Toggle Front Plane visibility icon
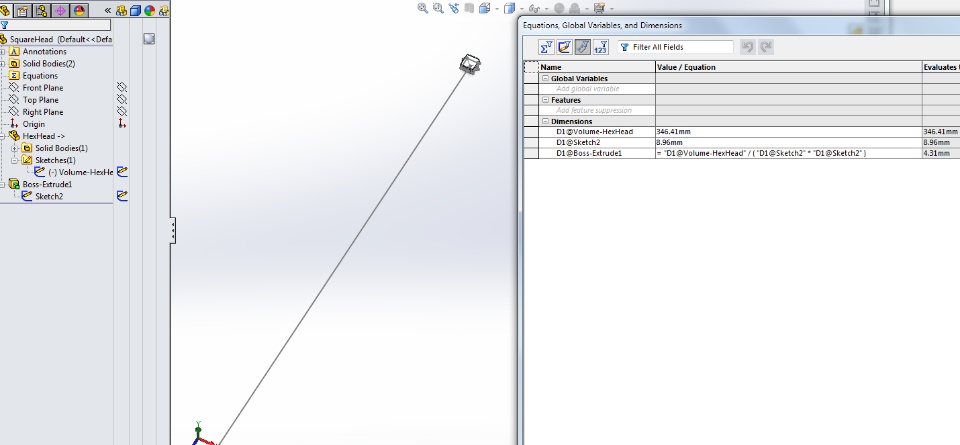 coord(122,88)
